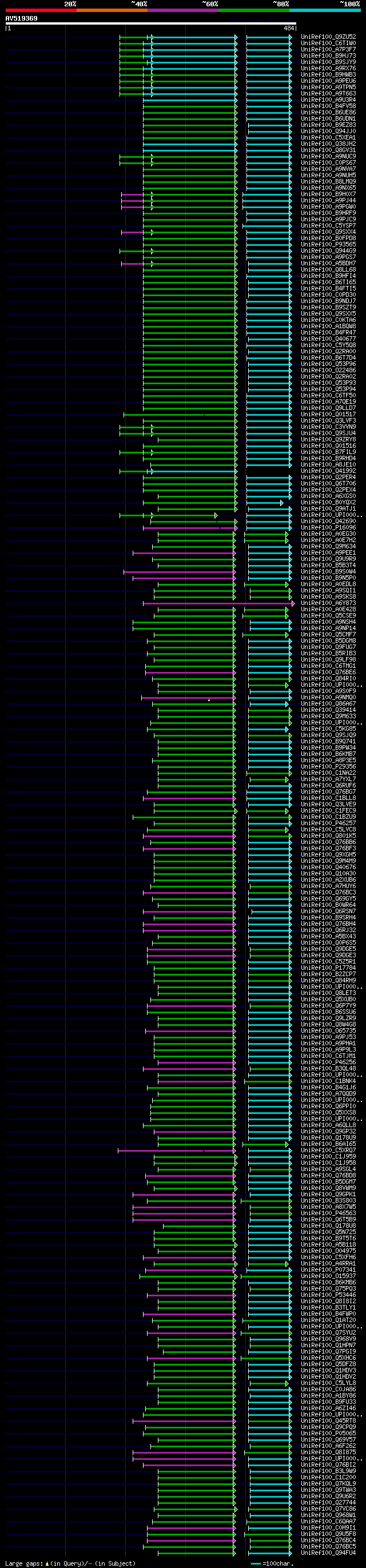Select the UniRef100_B9Q741 label
The height and width of the screenshot is (1568, 366).
pyautogui.click(x=328, y=741)
